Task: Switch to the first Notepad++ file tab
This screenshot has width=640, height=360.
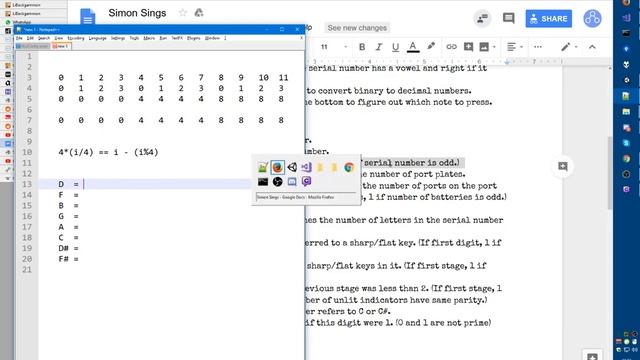Action: point(33,46)
